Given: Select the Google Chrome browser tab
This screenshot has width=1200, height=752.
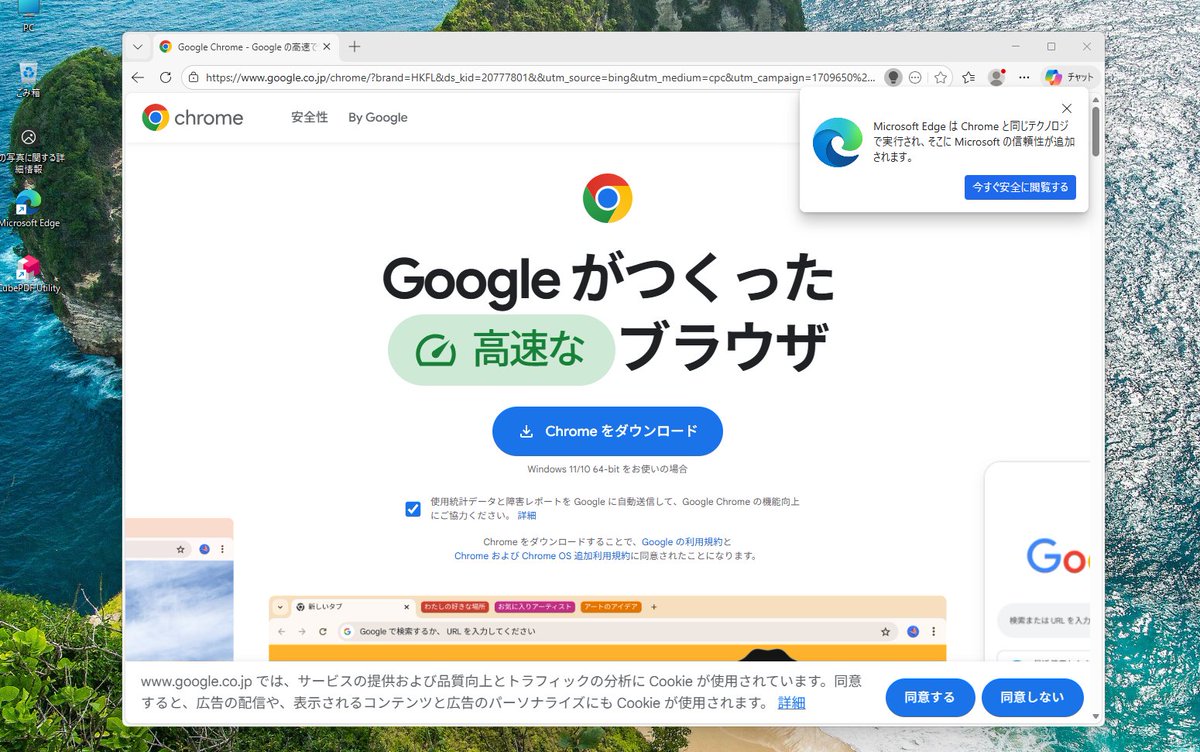Looking at the screenshot, I should click(x=244, y=47).
